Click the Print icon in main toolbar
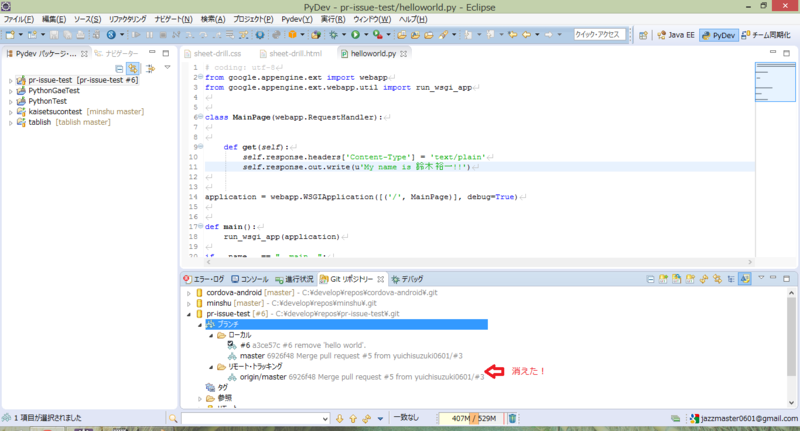This screenshot has width=800, height=431. pos(81,35)
